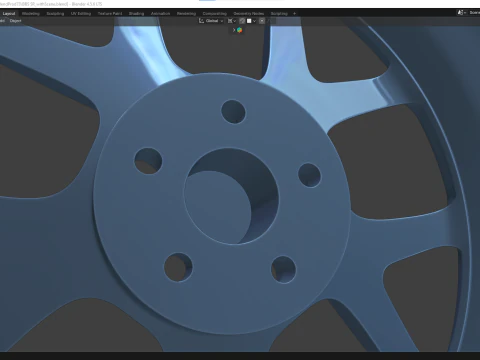480x360 pixels.
Task: Switch to the UV Editing workspace
Action: [81, 13]
